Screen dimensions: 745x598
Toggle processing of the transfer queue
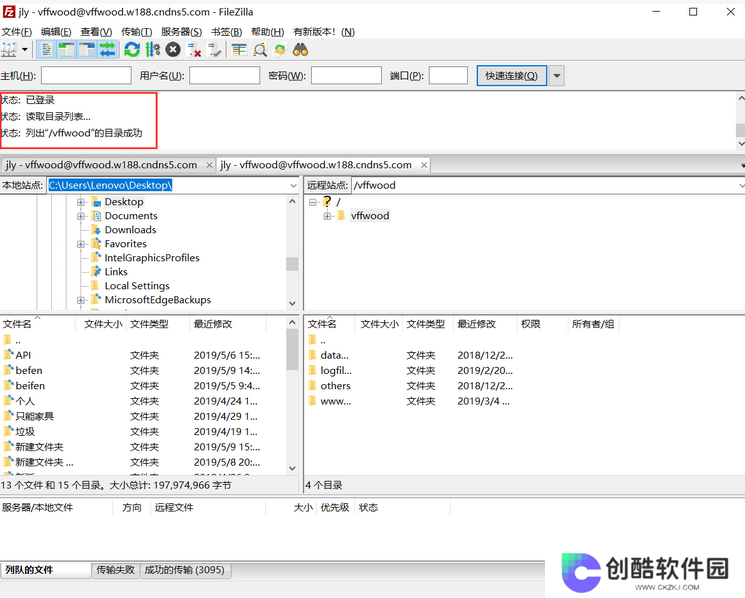coord(153,49)
